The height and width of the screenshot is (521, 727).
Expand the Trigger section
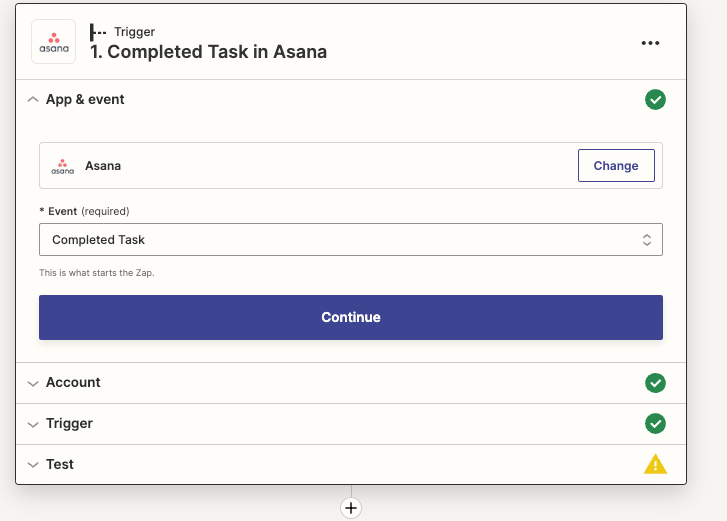[x=32, y=424]
